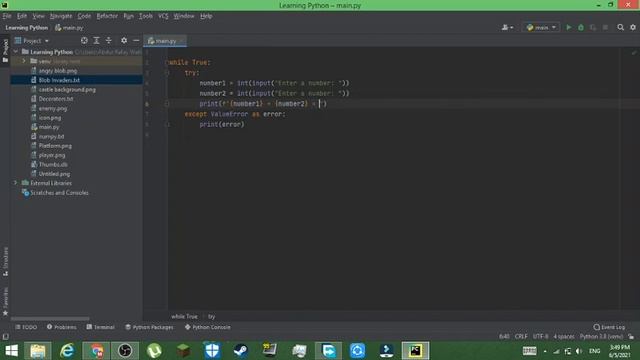
Task: Click Run with Coverage icon
Action: click(x=593, y=27)
